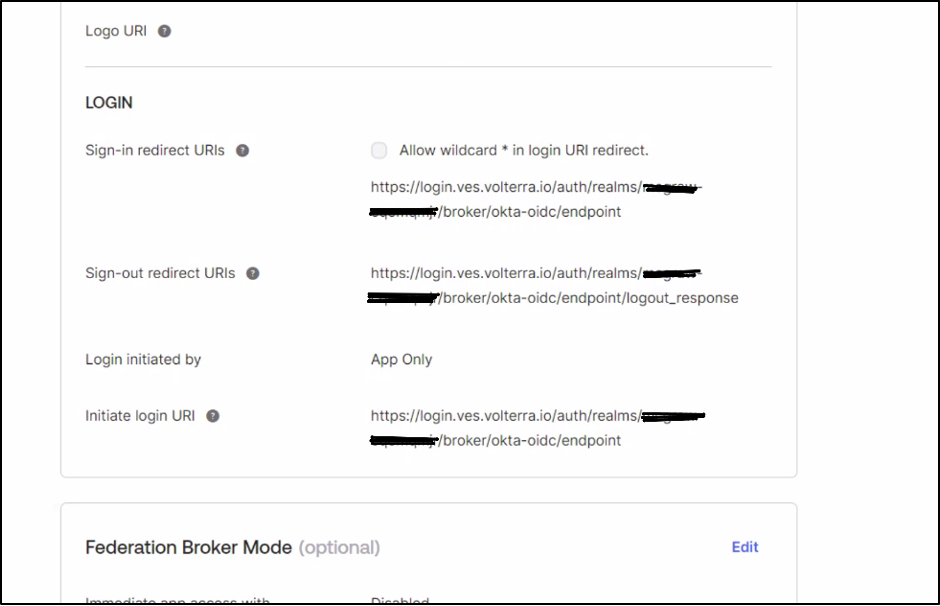Select the App Only login setting
940x606 pixels.
coord(401,359)
